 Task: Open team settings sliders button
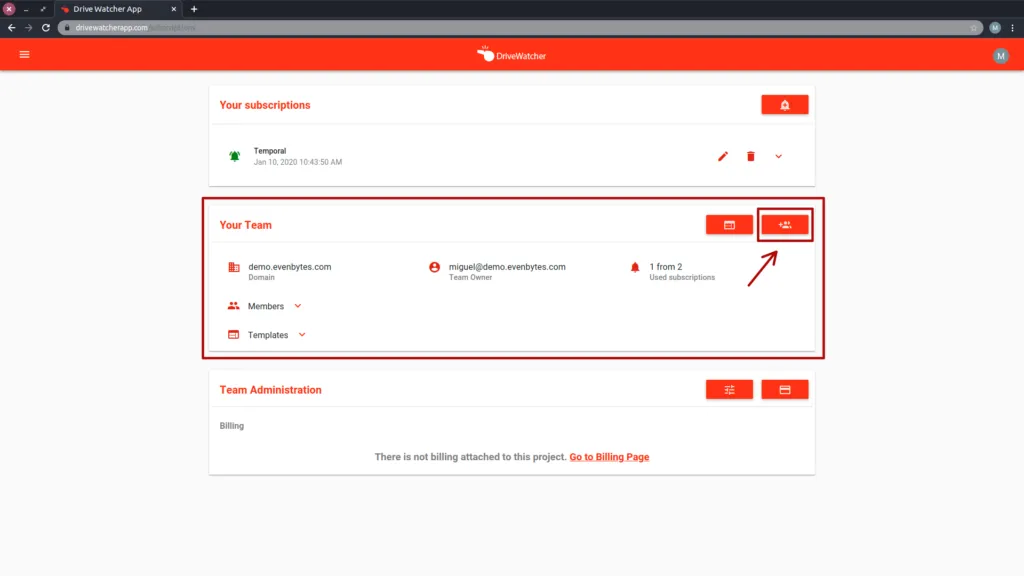[729, 390]
